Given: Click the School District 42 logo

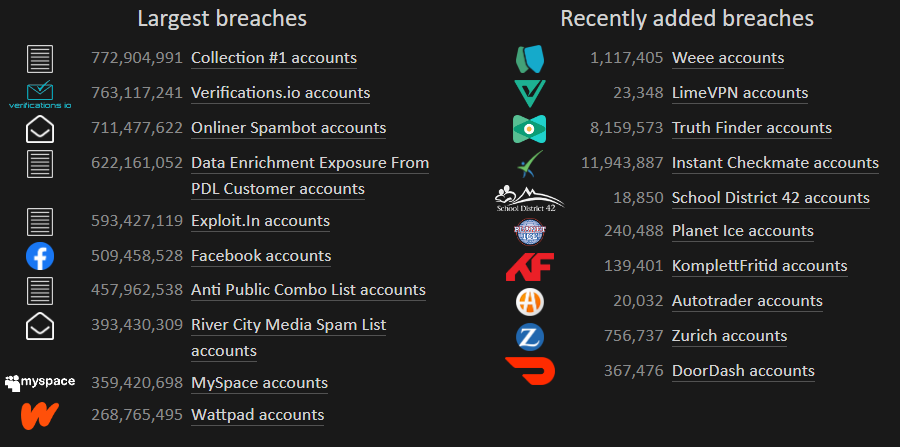Looking at the screenshot, I should pyautogui.click(x=529, y=198).
